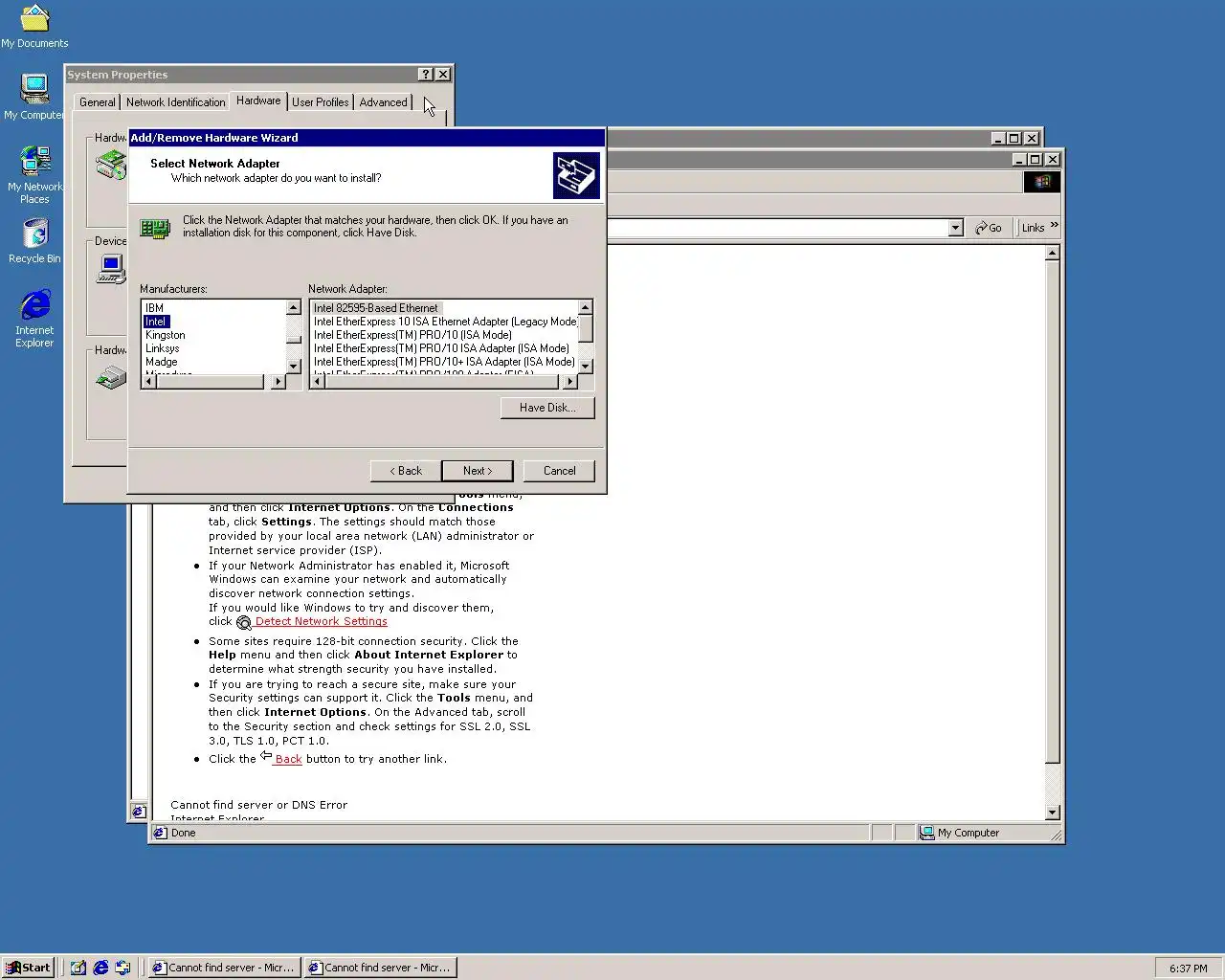This screenshot has height=980, width=1225.
Task: Click Manufacturers list scroll down arrow
Action: point(294,367)
